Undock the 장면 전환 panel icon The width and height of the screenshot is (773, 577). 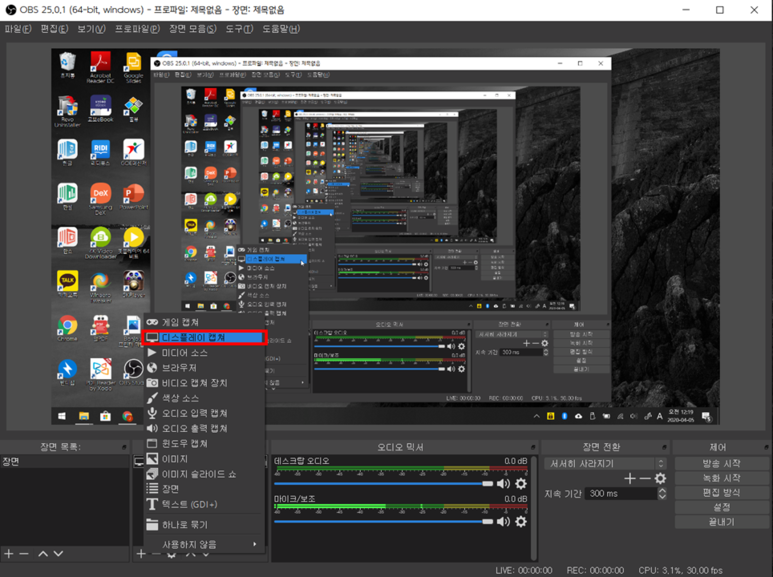(665, 447)
